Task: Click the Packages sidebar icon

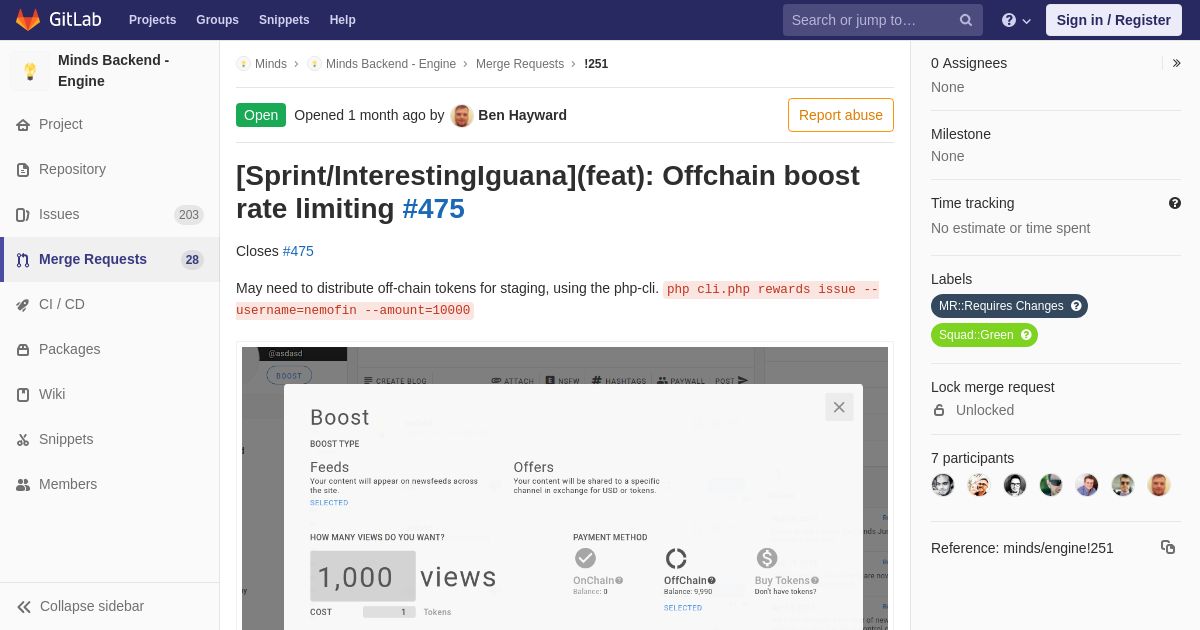Action: (x=23, y=350)
